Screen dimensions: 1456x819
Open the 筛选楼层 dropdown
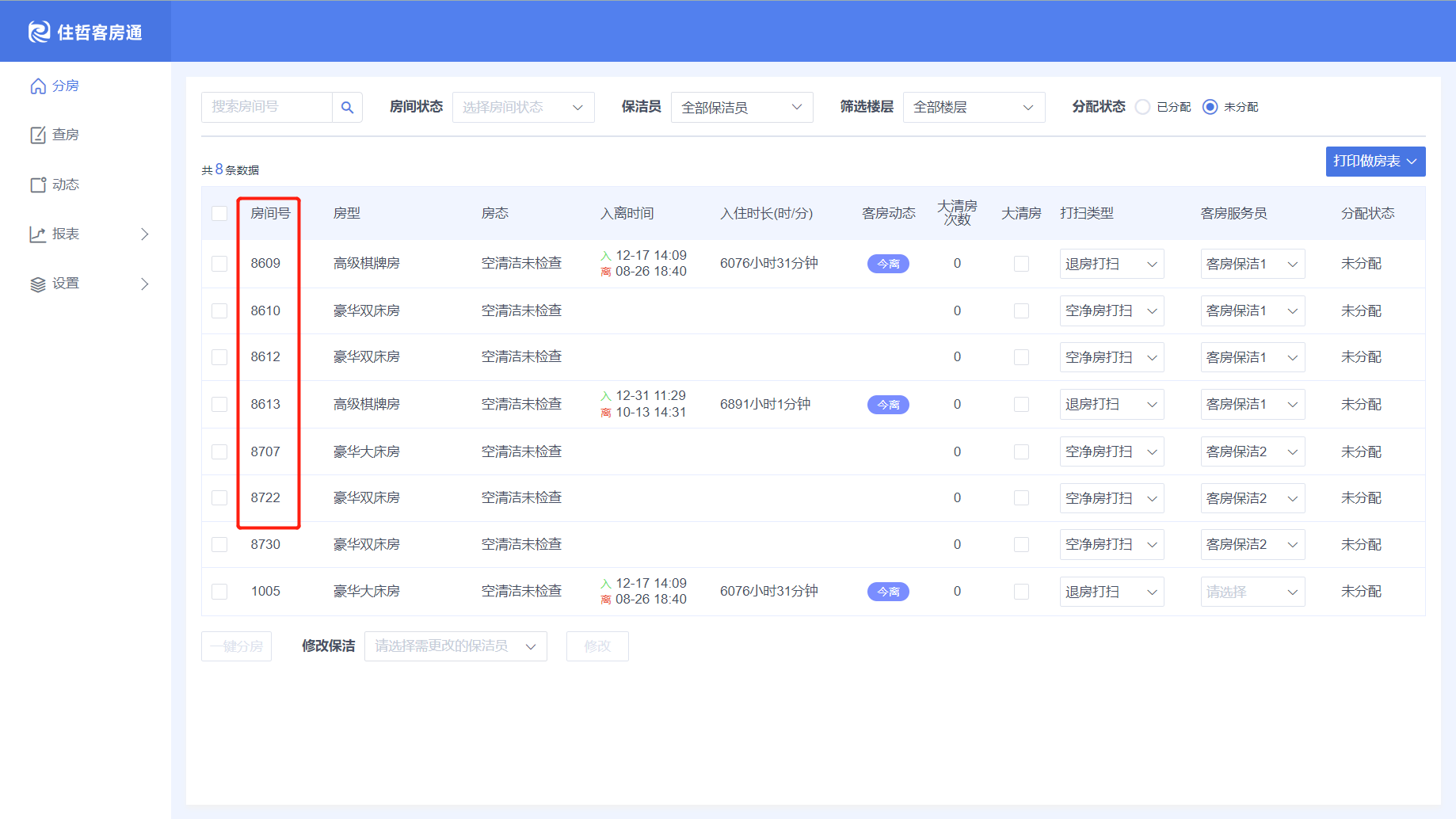click(974, 107)
